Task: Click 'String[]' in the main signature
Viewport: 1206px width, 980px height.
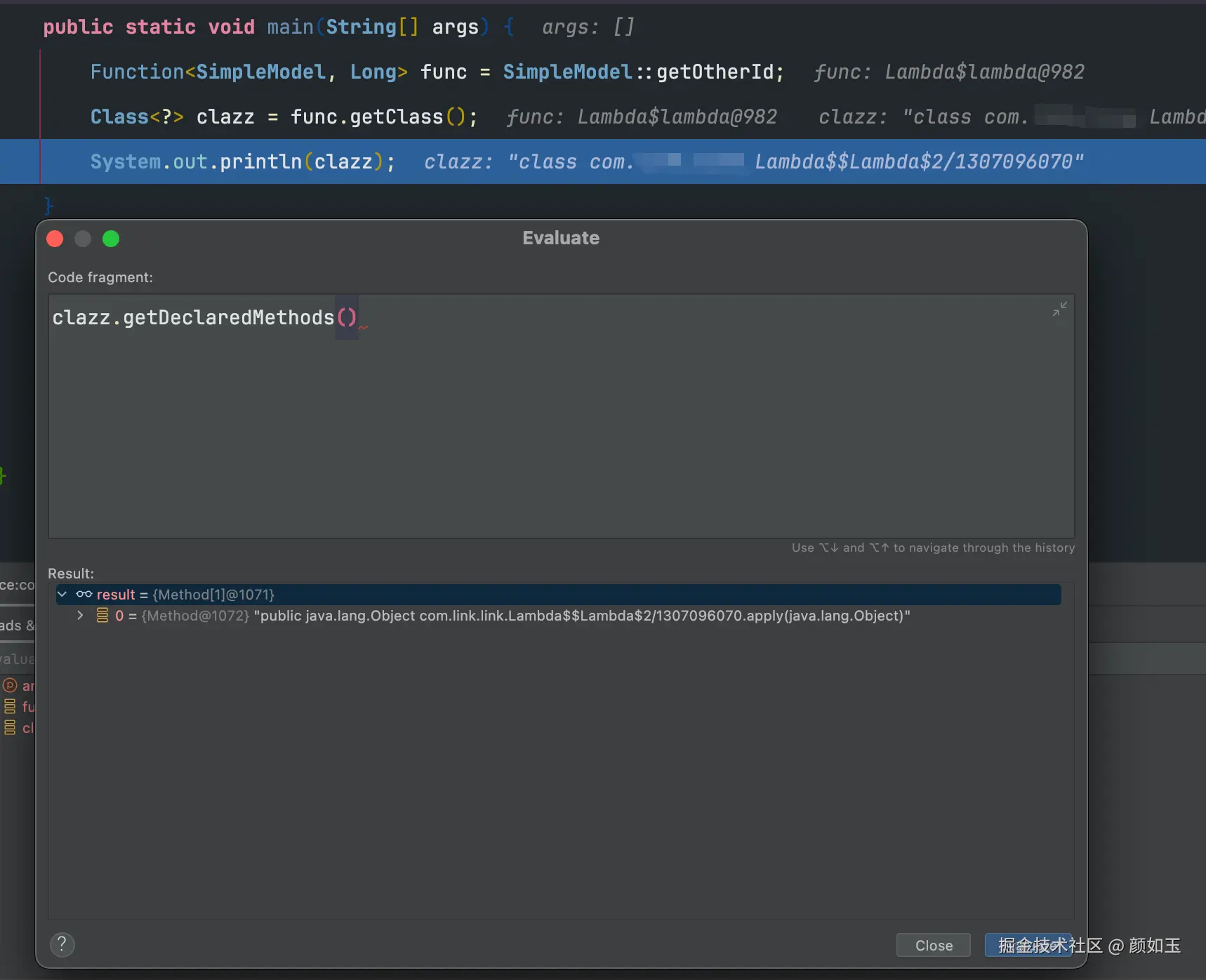Action: (x=373, y=27)
